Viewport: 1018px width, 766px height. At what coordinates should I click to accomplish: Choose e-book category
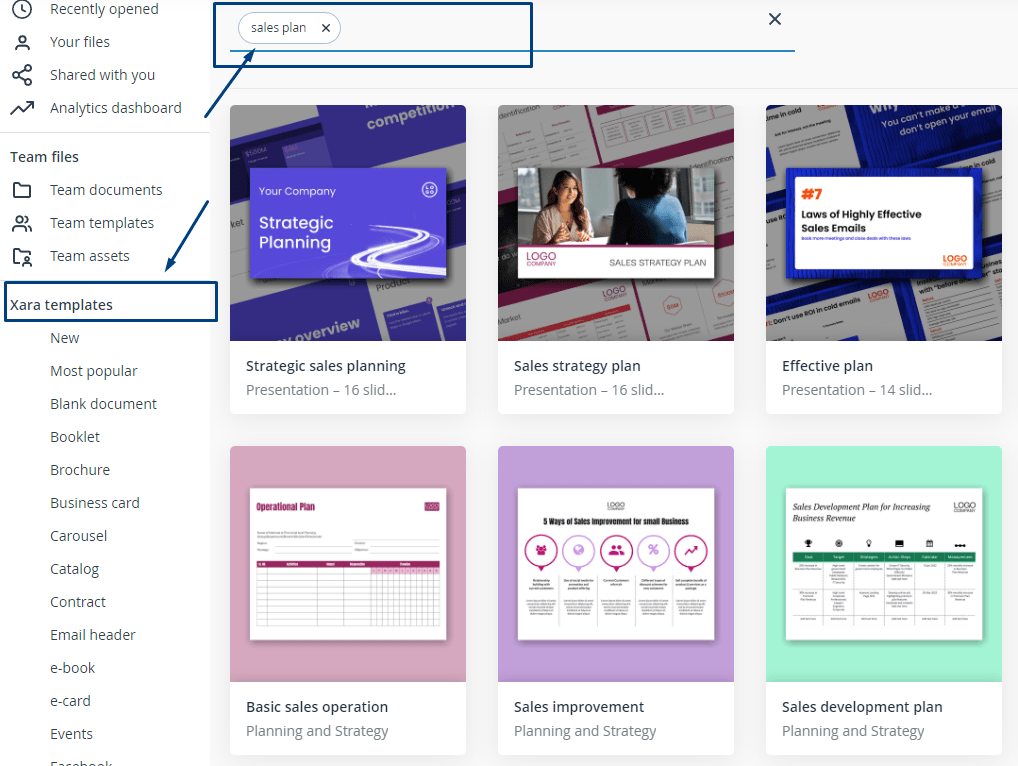(73, 668)
